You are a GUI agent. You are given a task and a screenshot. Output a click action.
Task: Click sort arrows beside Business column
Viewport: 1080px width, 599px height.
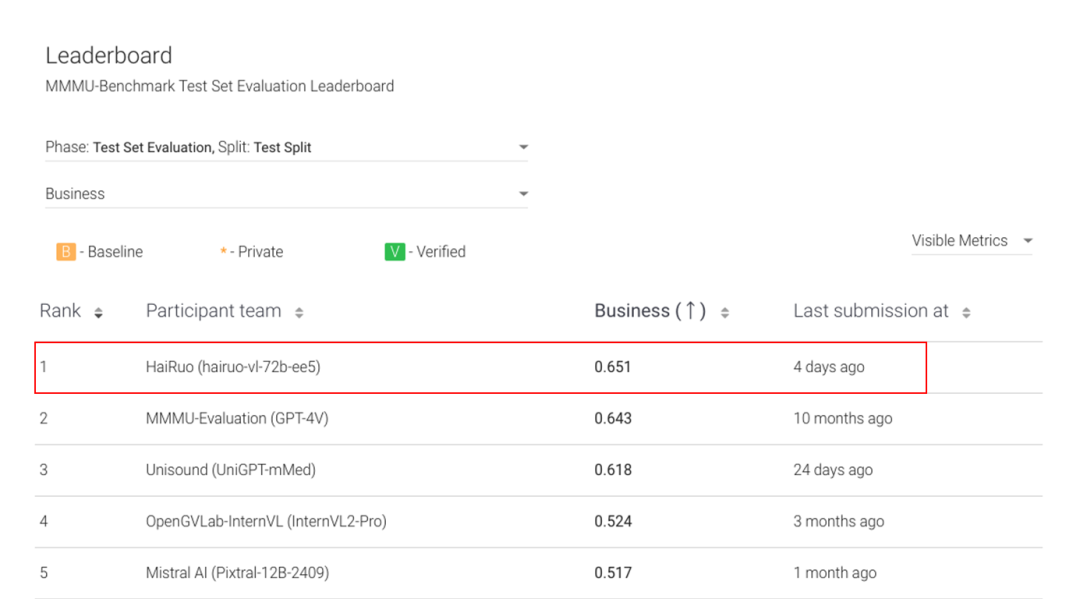coord(725,313)
